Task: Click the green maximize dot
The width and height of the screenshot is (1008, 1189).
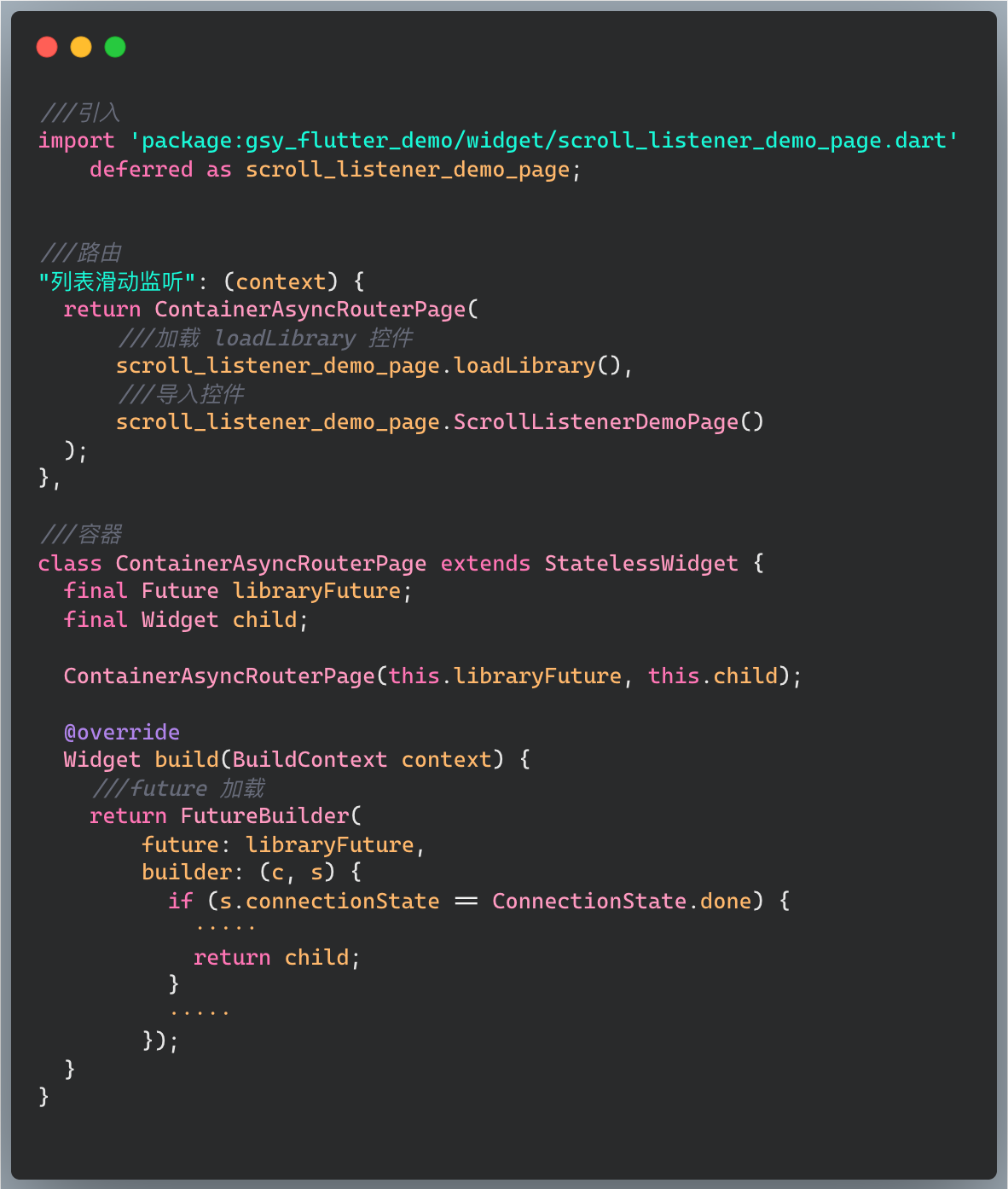Action: [115, 47]
